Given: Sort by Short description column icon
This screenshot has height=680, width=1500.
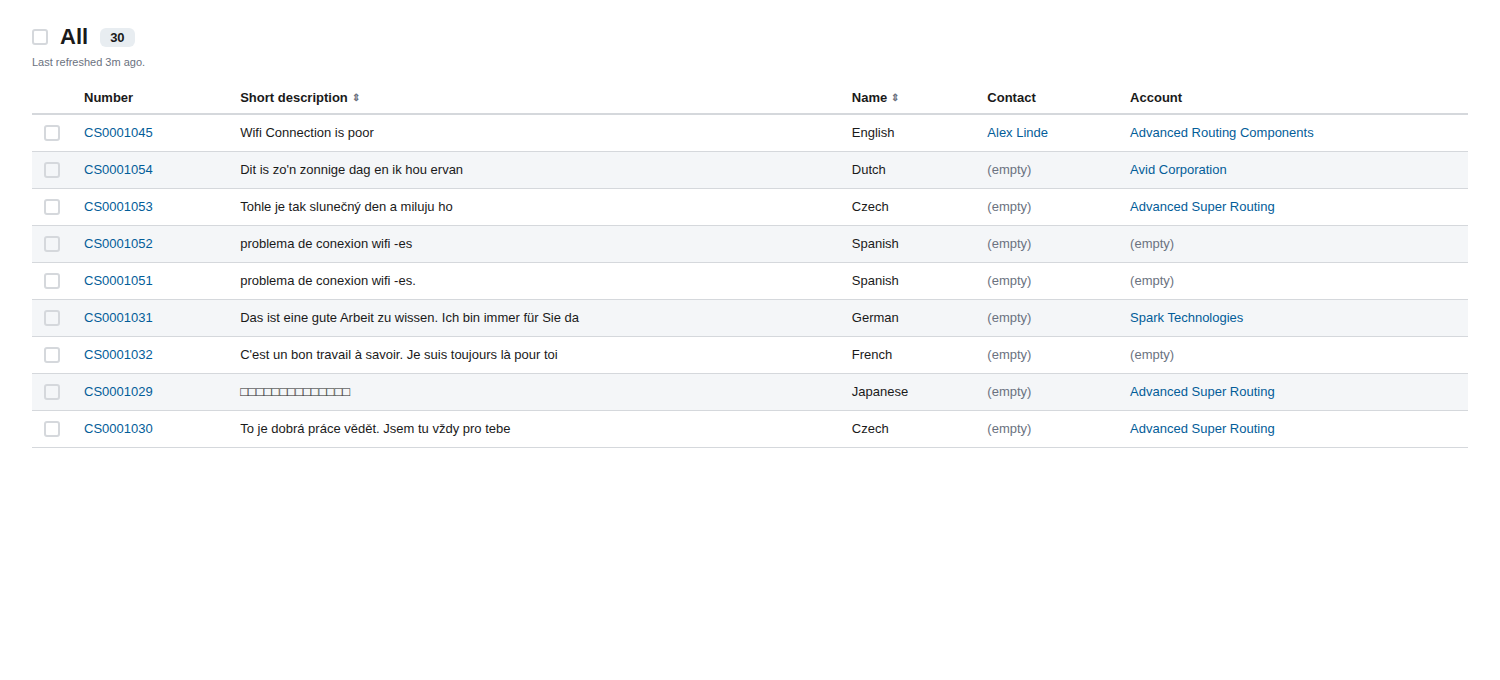Looking at the screenshot, I should (356, 98).
